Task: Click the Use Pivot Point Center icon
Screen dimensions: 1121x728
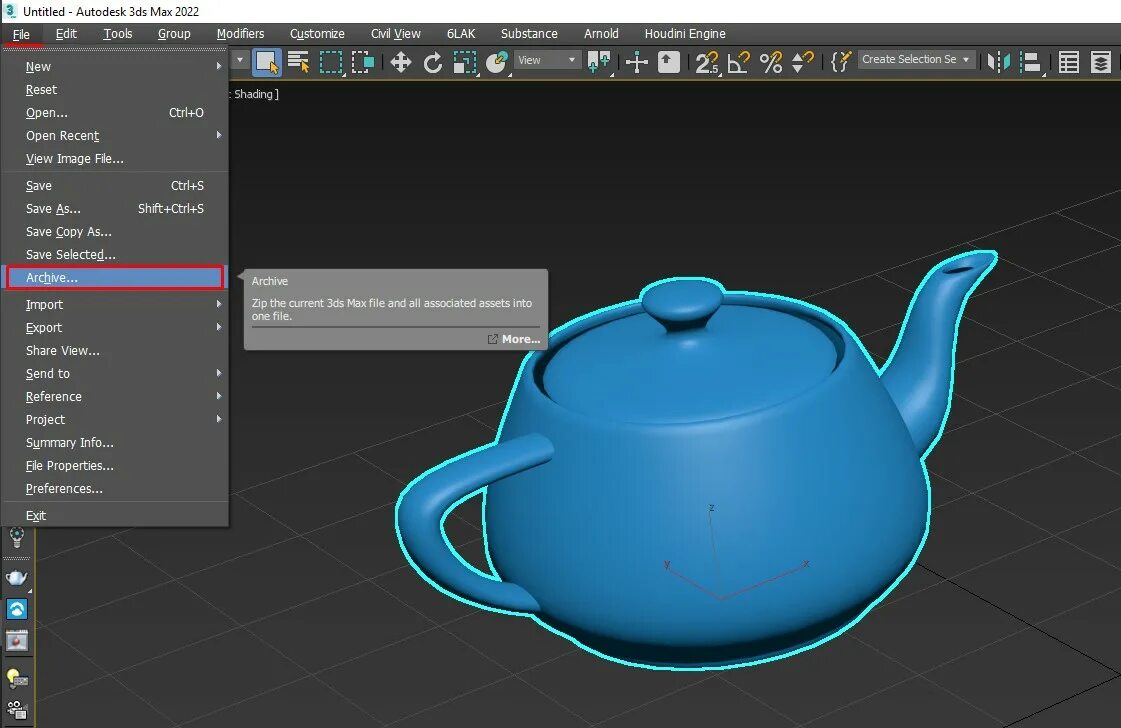Action: [598, 62]
